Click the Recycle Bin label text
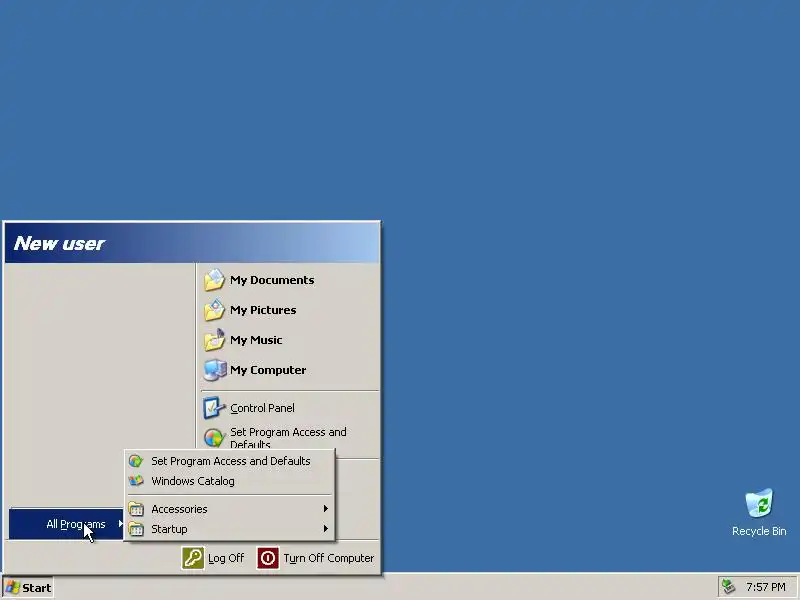Screen dimensions: 800x600 tap(759, 531)
